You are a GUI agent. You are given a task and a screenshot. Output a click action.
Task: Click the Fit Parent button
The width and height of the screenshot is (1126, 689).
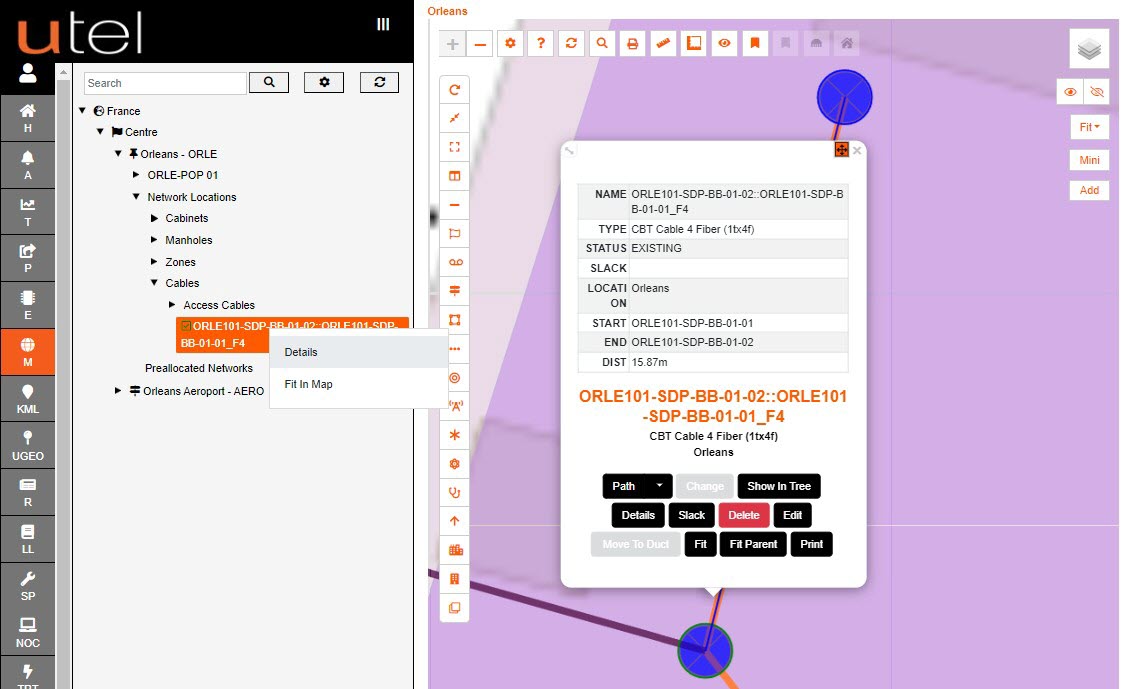(753, 544)
